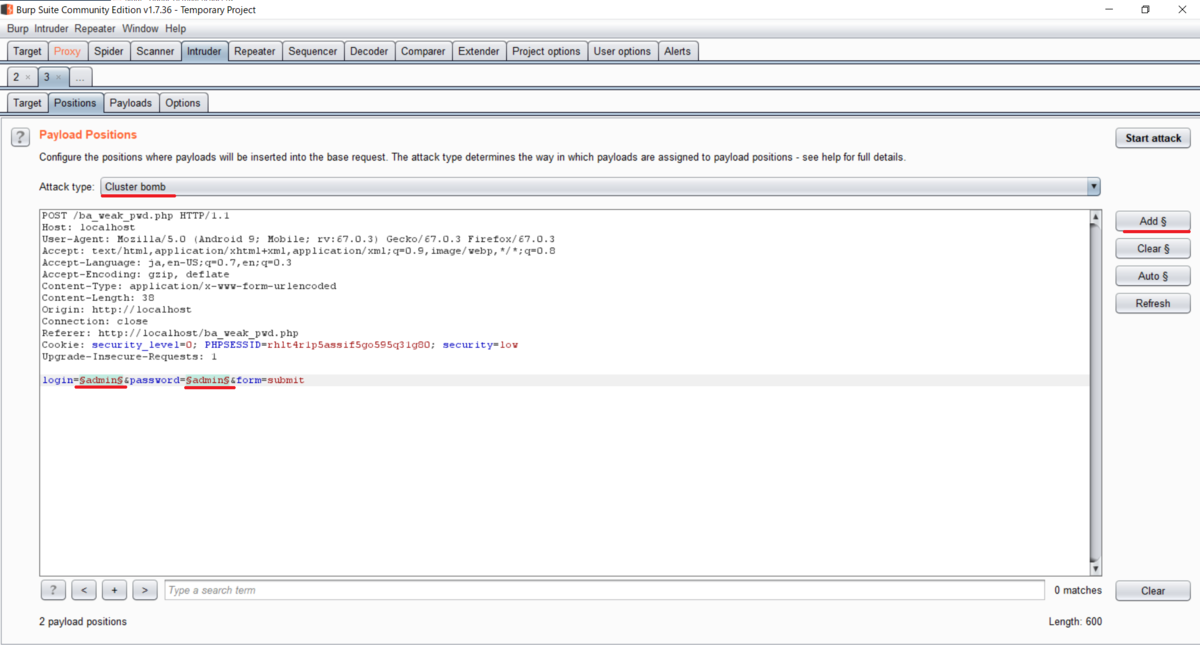The width and height of the screenshot is (1200, 645).
Task: Close Intruder attack tab 2
Action: 28,77
